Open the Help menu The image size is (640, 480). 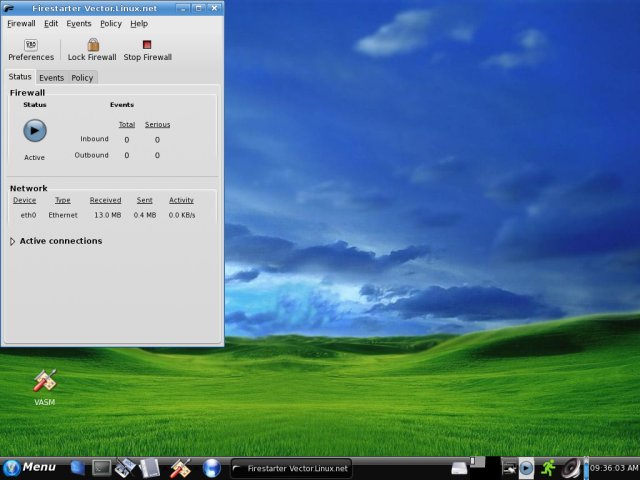pos(139,23)
